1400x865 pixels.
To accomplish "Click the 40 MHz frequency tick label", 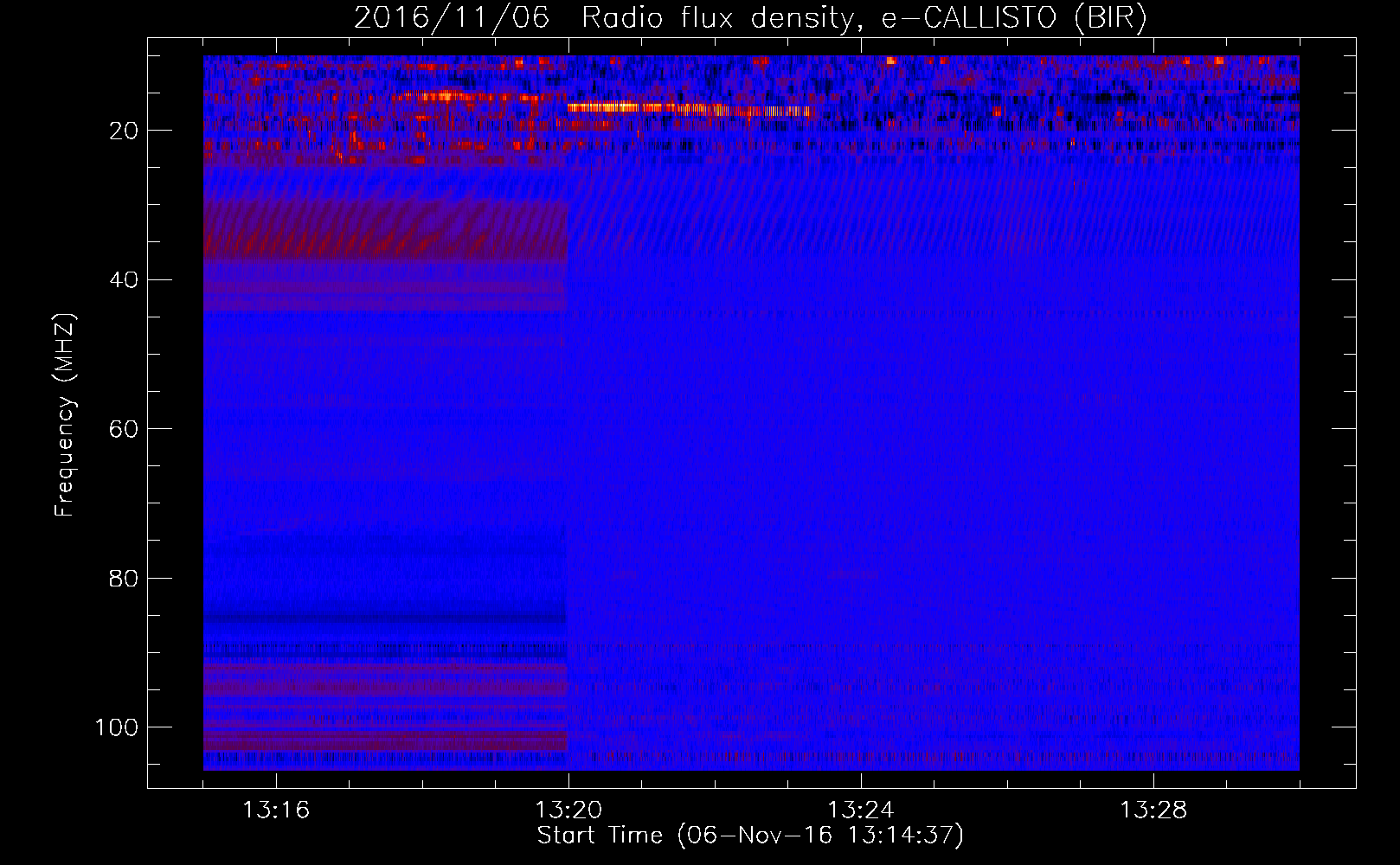I will tap(124, 280).
